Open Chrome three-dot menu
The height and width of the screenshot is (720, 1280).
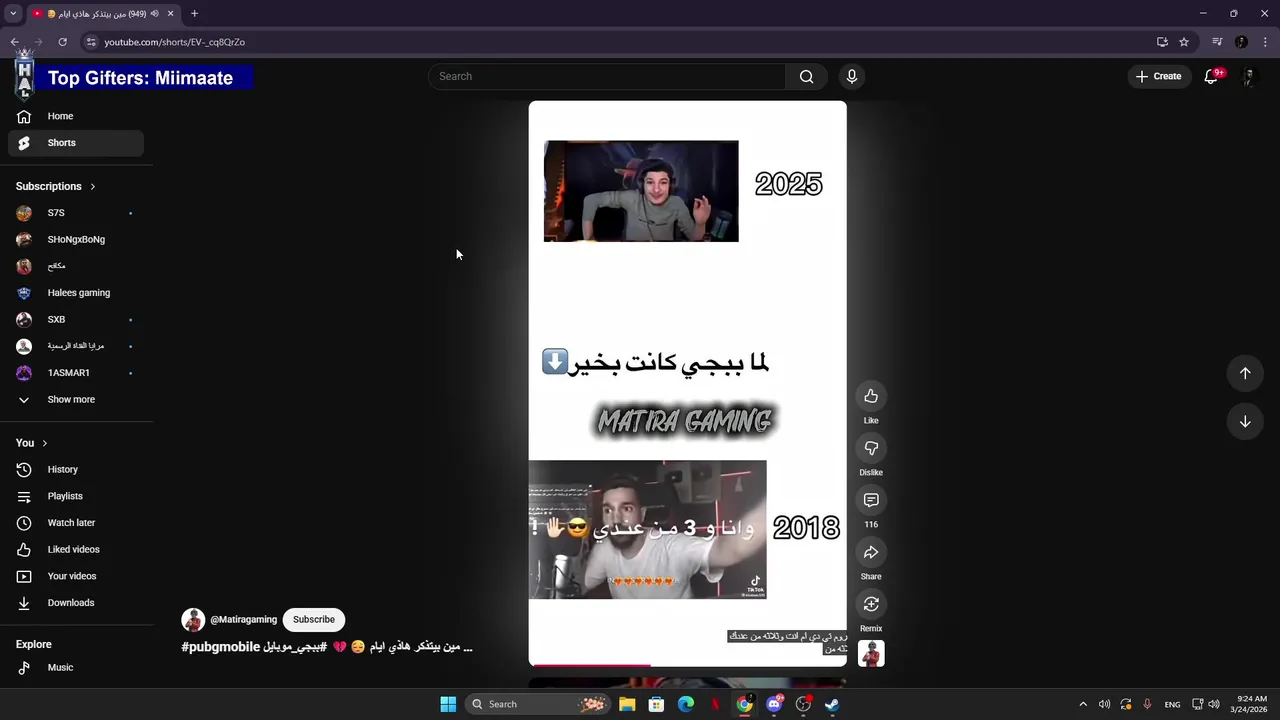click(1266, 42)
